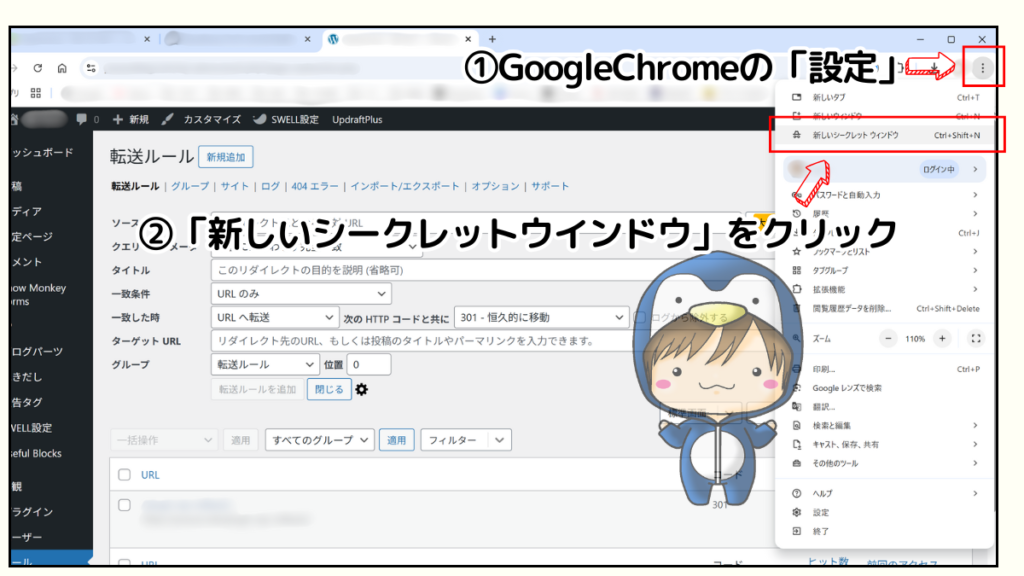The width and height of the screenshot is (1024, 576).
Task: Tick the first redirect row checkbox
Action: pos(124,505)
